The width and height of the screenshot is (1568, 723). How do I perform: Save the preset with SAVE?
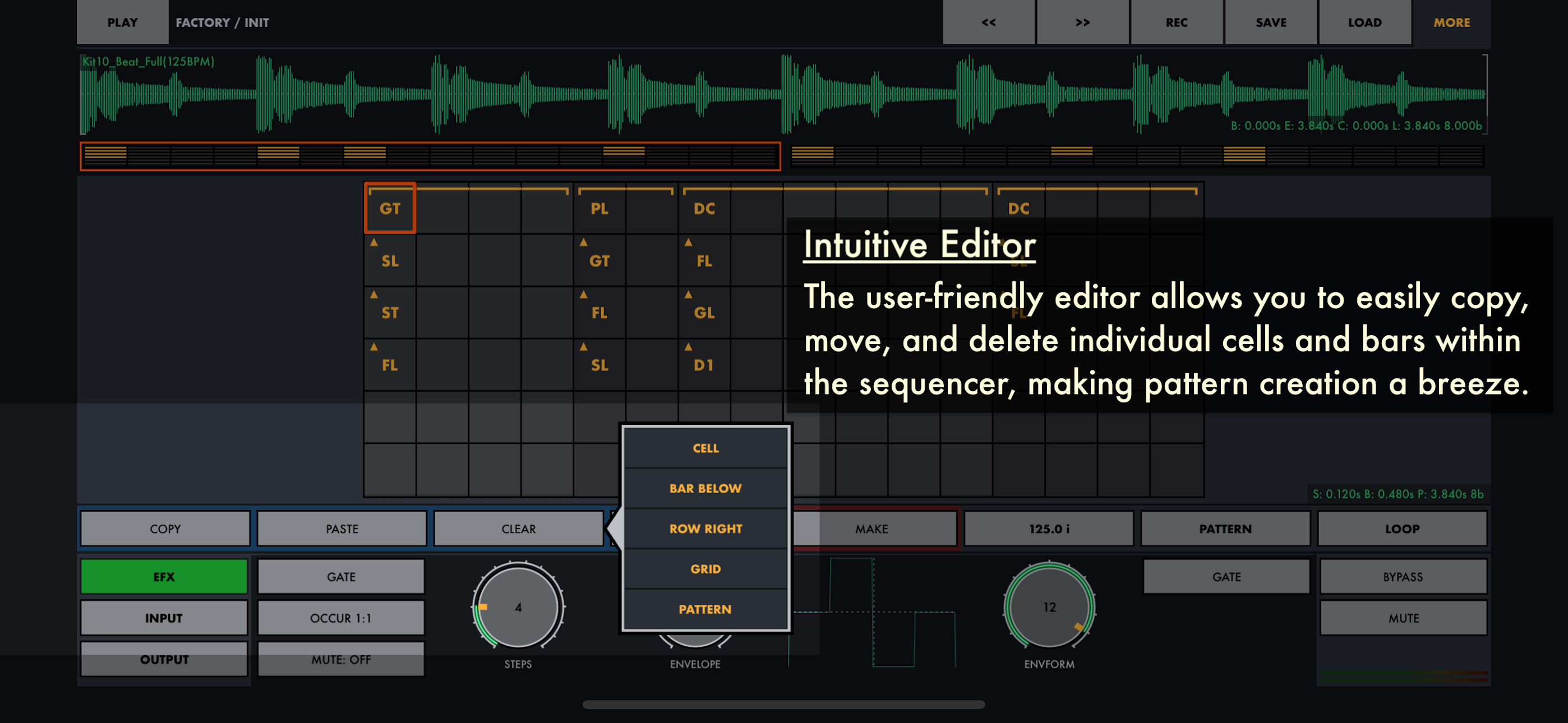[x=1271, y=22]
